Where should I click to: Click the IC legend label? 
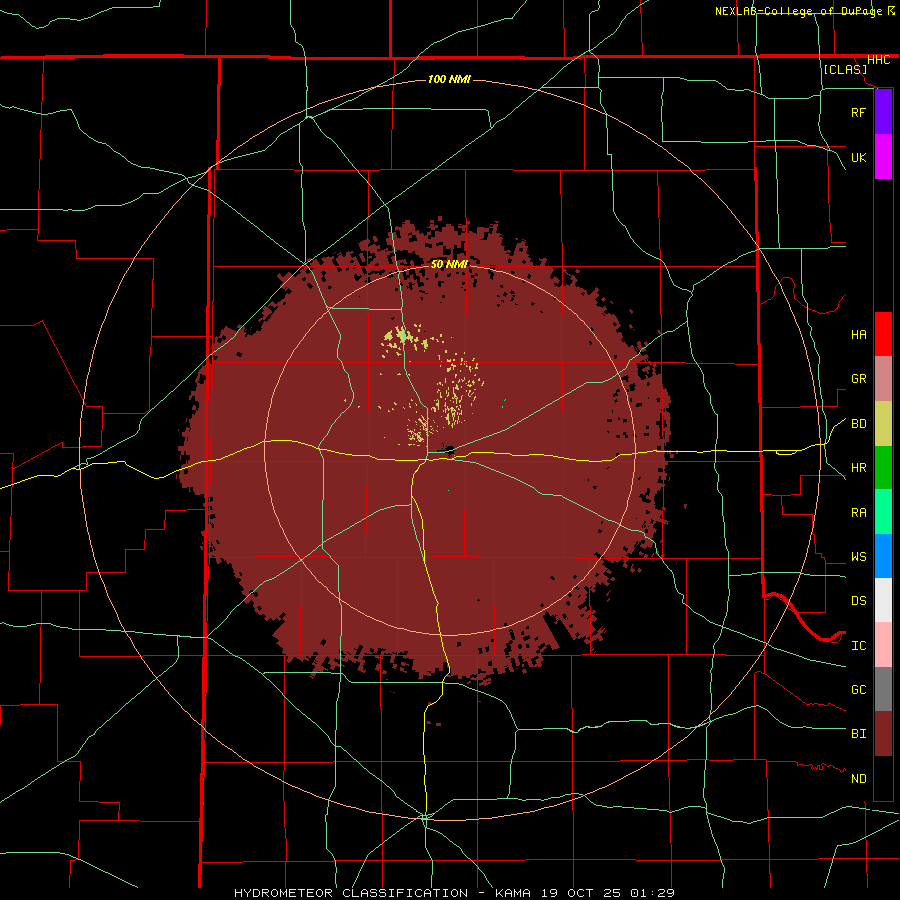point(858,646)
